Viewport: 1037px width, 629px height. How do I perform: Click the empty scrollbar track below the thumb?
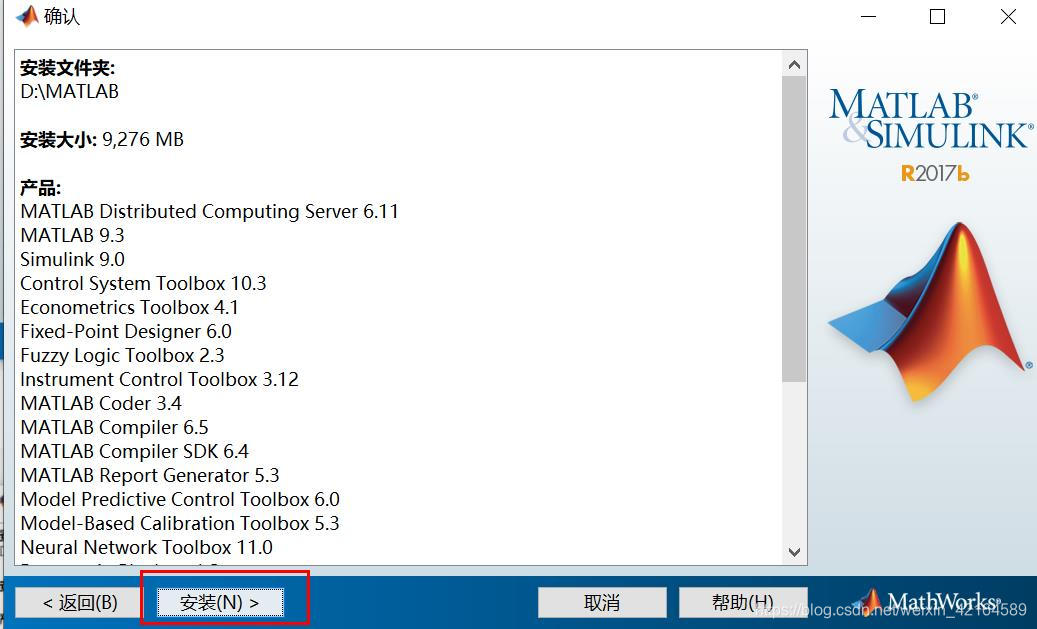(x=794, y=460)
